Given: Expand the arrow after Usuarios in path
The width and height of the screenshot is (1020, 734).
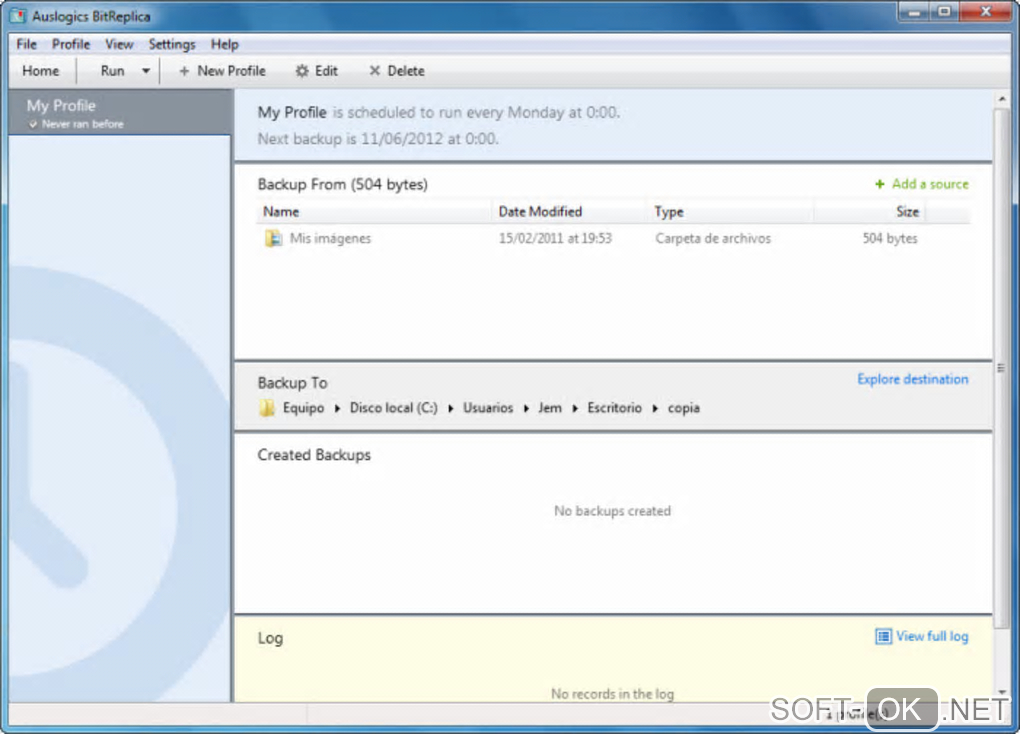Looking at the screenshot, I should pyautogui.click(x=526, y=409).
